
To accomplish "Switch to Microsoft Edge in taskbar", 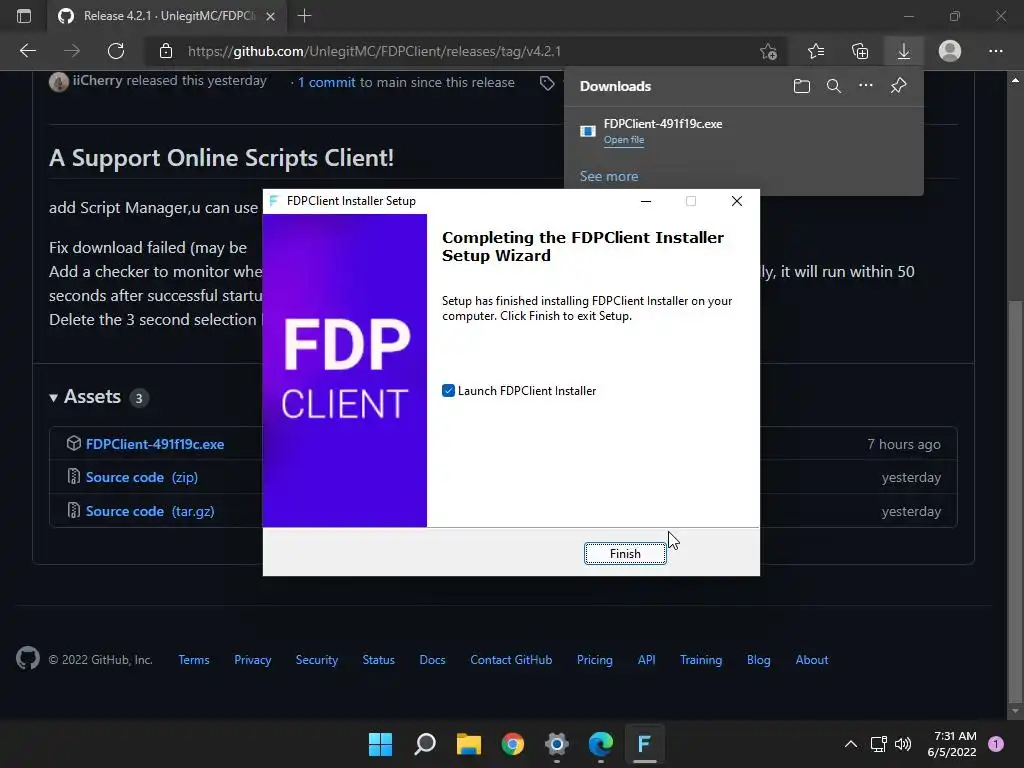I will pyautogui.click(x=600, y=744).
